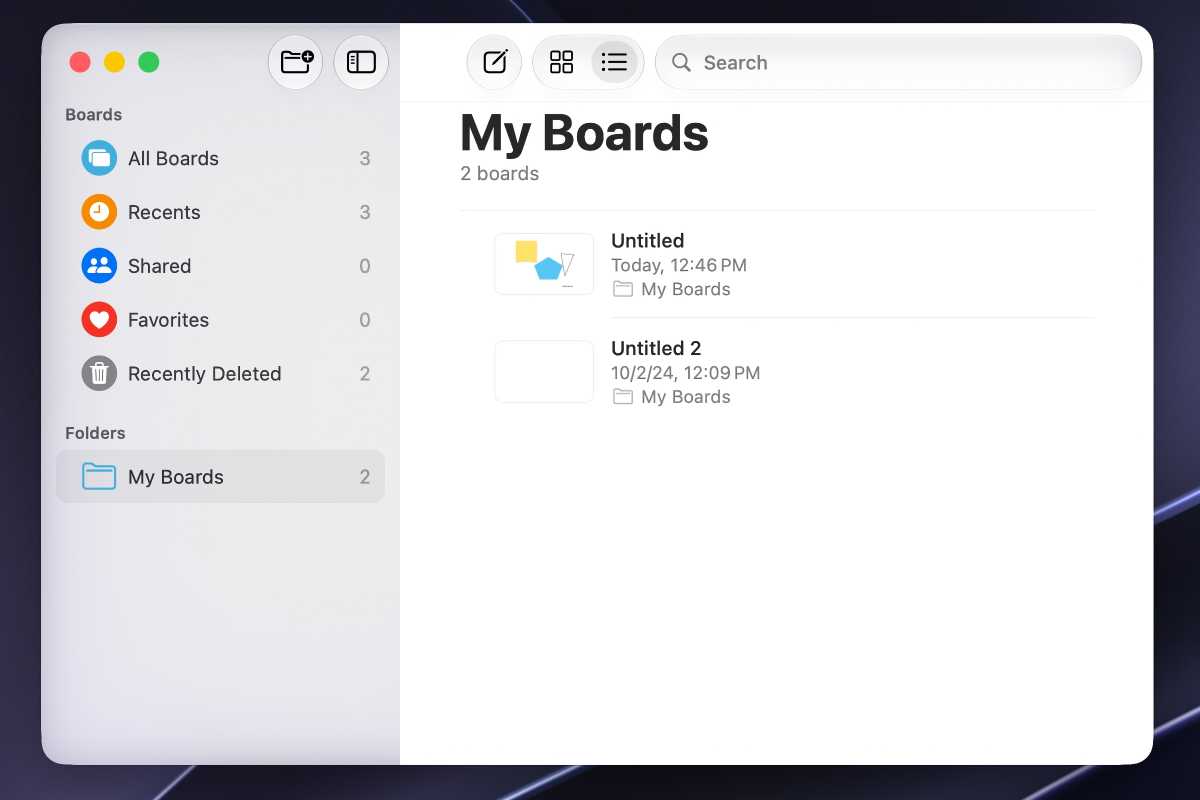Click the magnifying glass search icon
Image resolution: width=1200 pixels, height=800 pixels.
point(681,62)
